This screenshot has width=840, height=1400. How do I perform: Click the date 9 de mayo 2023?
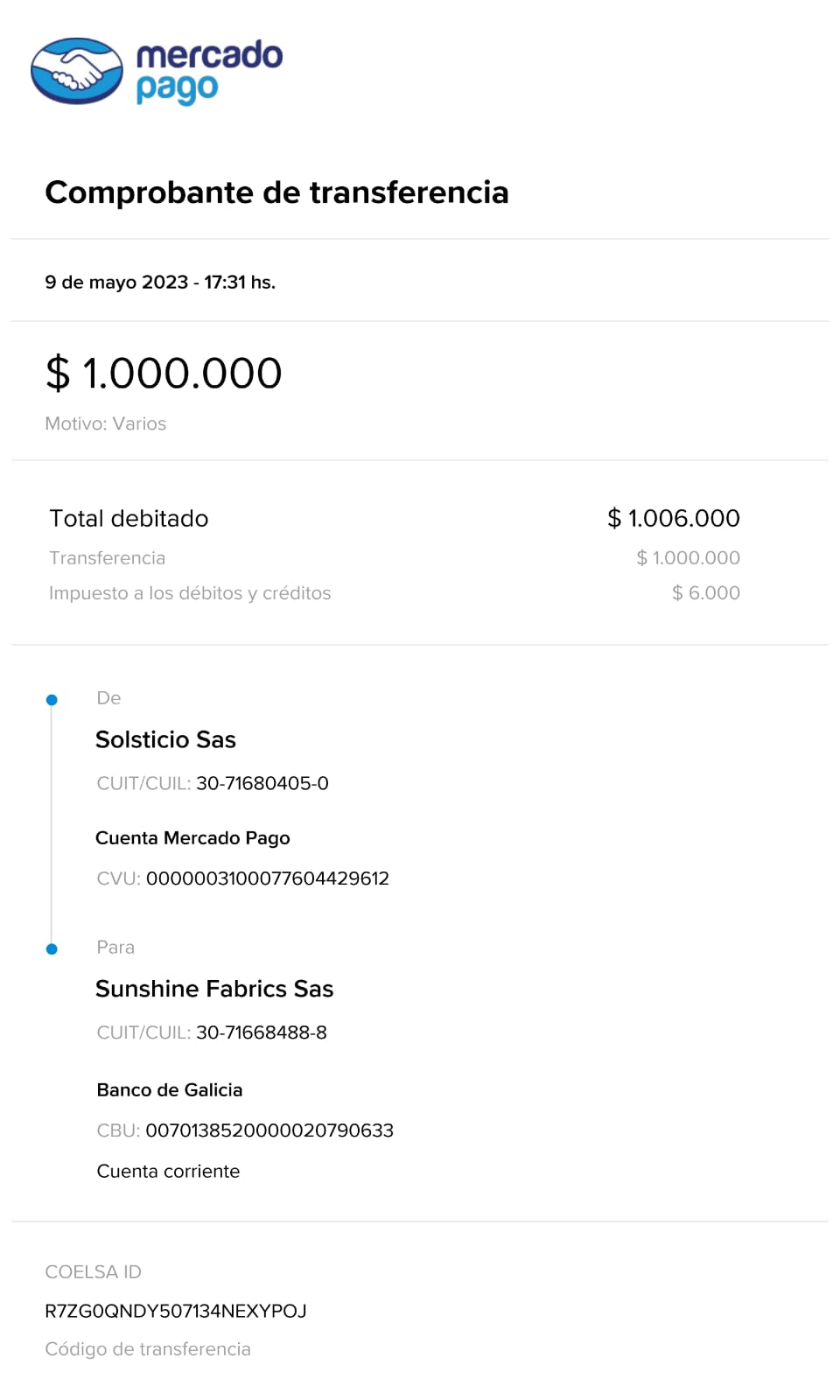[116, 283]
